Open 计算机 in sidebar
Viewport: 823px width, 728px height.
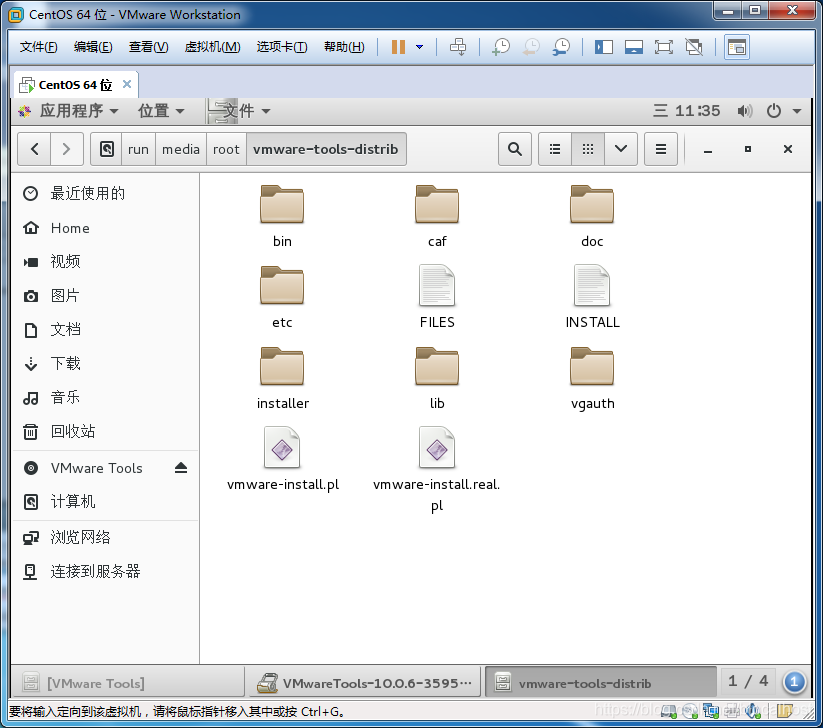(105, 502)
